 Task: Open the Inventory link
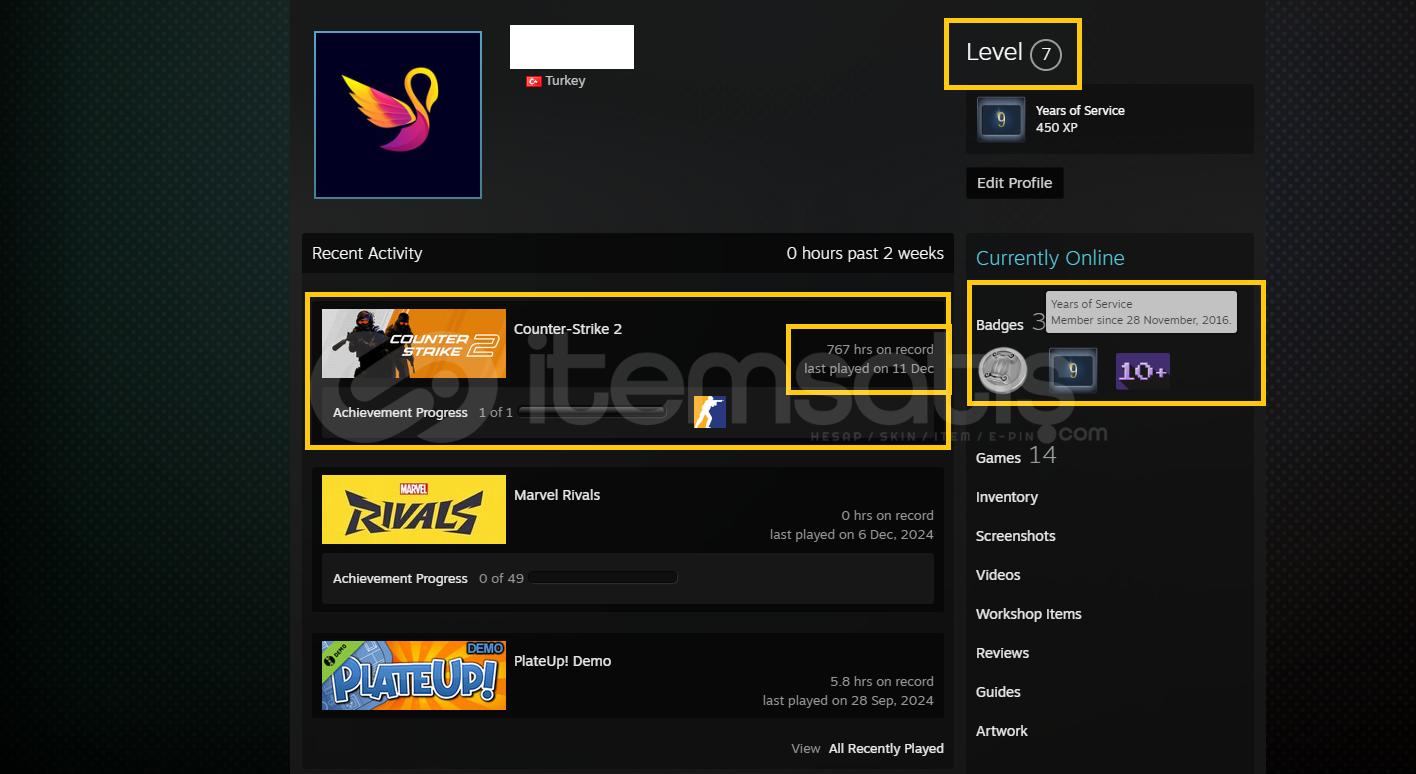1007,497
